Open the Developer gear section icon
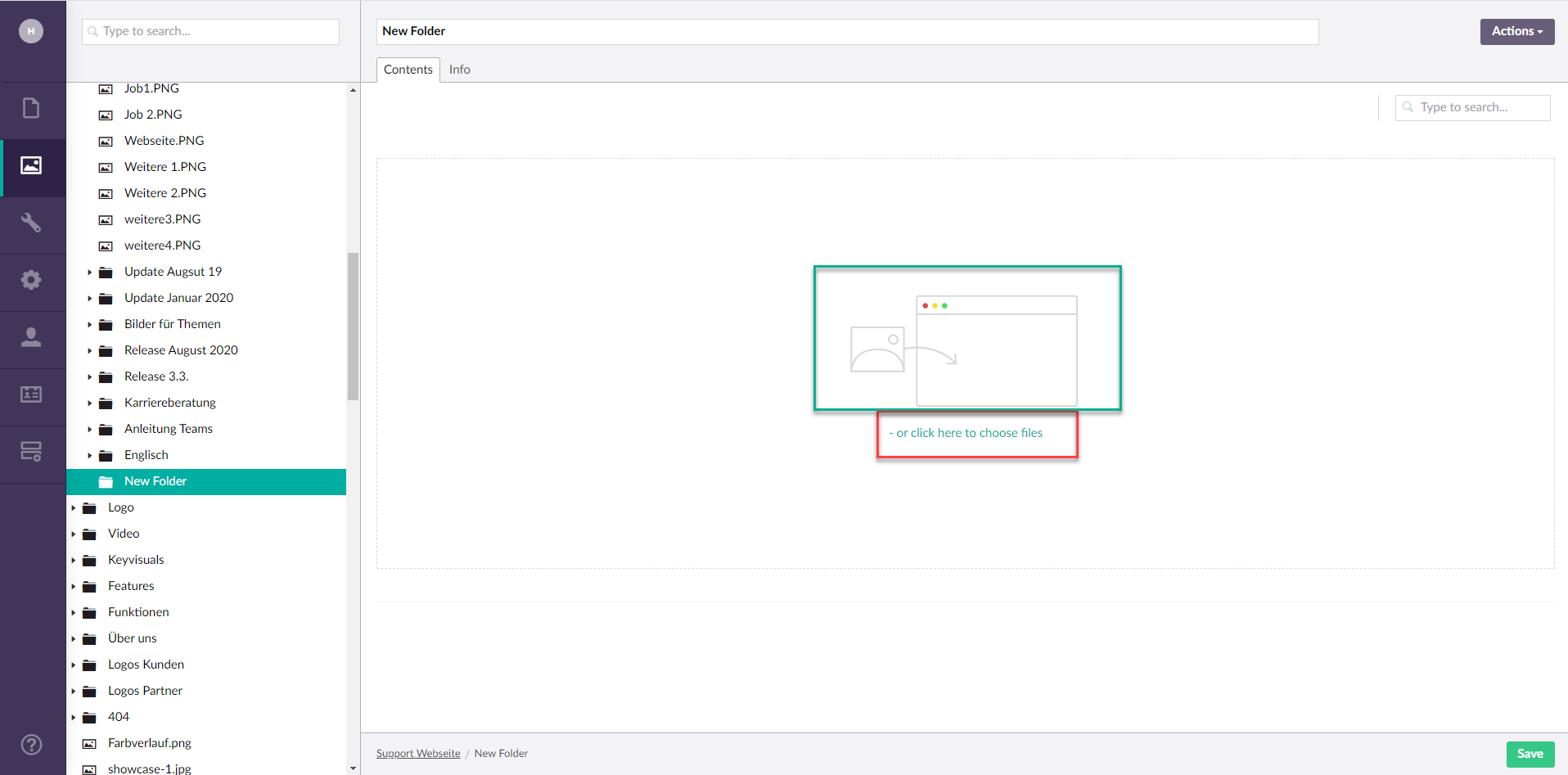 tap(31, 280)
